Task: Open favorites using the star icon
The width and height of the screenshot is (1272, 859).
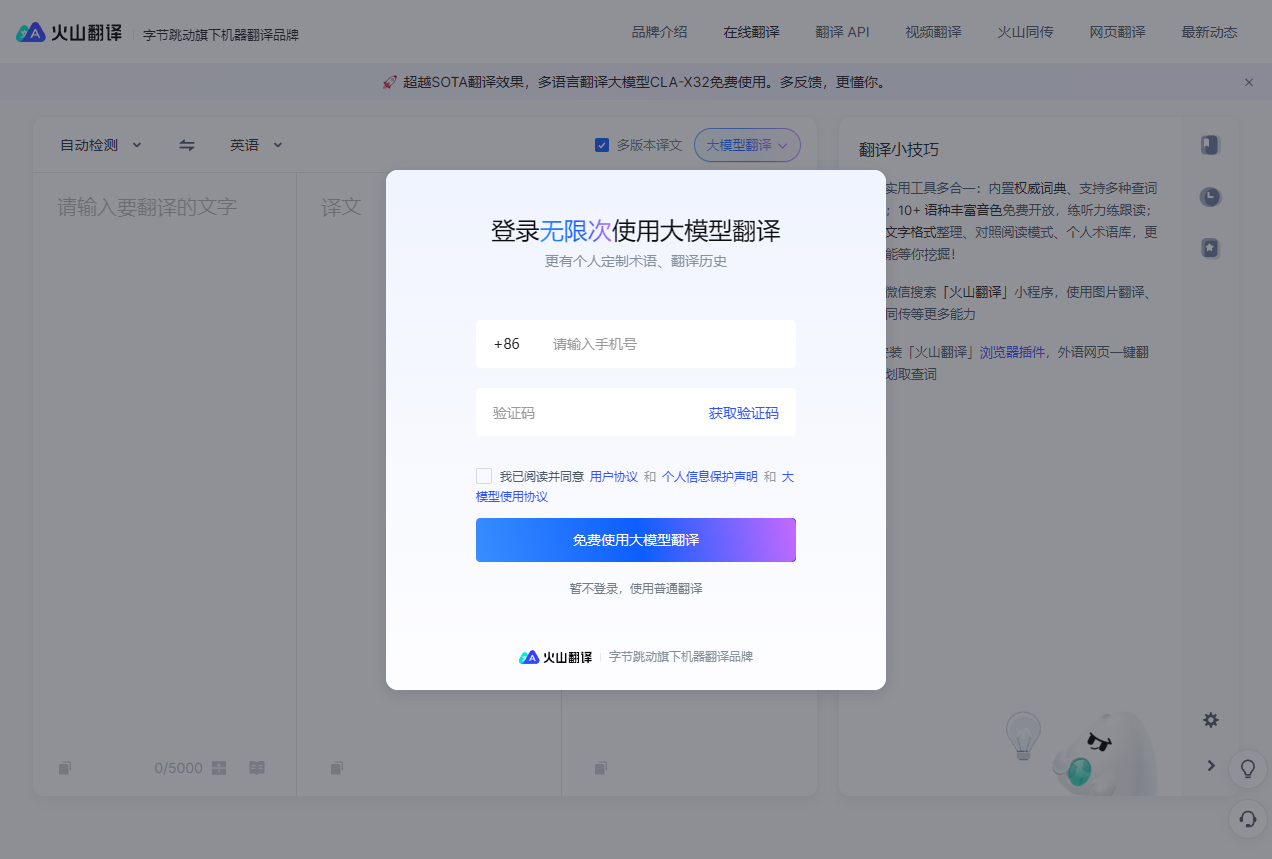Action: click(x=1210, y=248)
